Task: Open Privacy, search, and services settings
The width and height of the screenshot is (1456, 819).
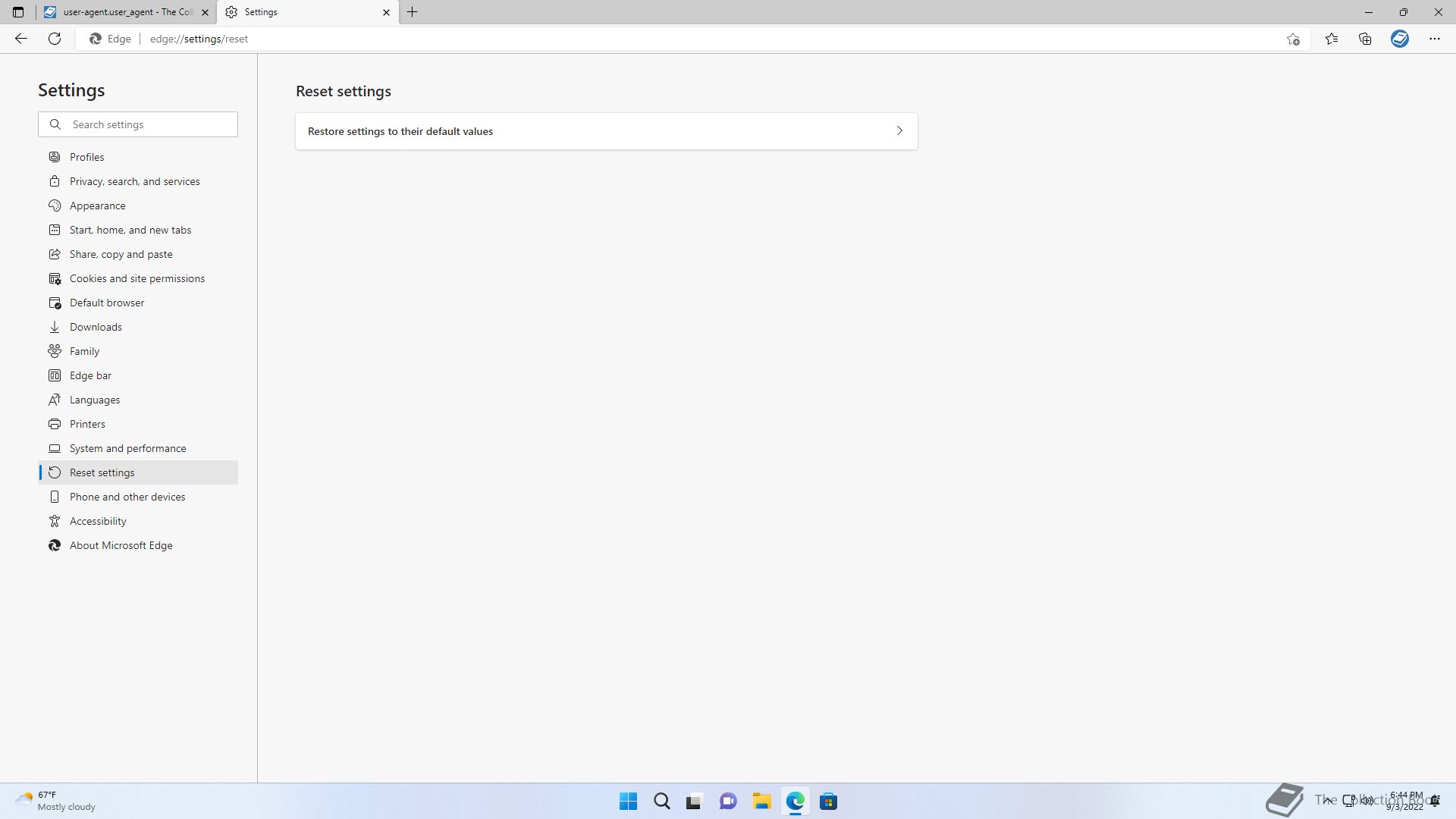Action: click(134, 181)
